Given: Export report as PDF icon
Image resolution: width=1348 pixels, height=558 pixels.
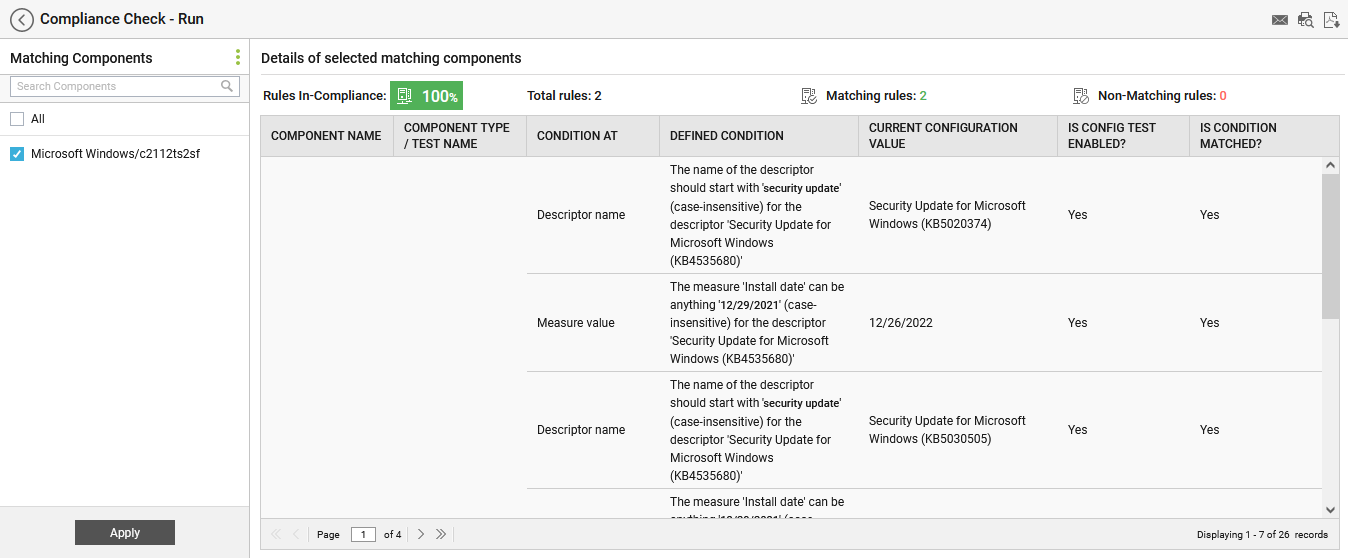Looking at the screenshot, I should point(1331,20).
